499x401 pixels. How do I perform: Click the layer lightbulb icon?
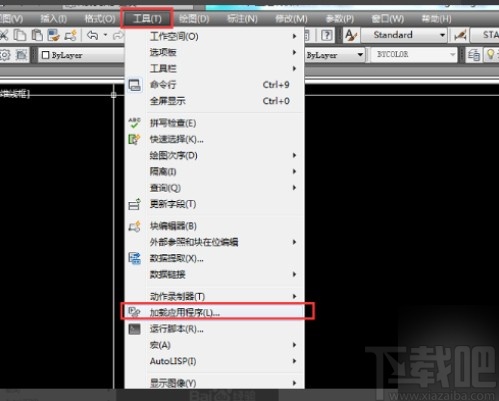click(x=490, y=54)
